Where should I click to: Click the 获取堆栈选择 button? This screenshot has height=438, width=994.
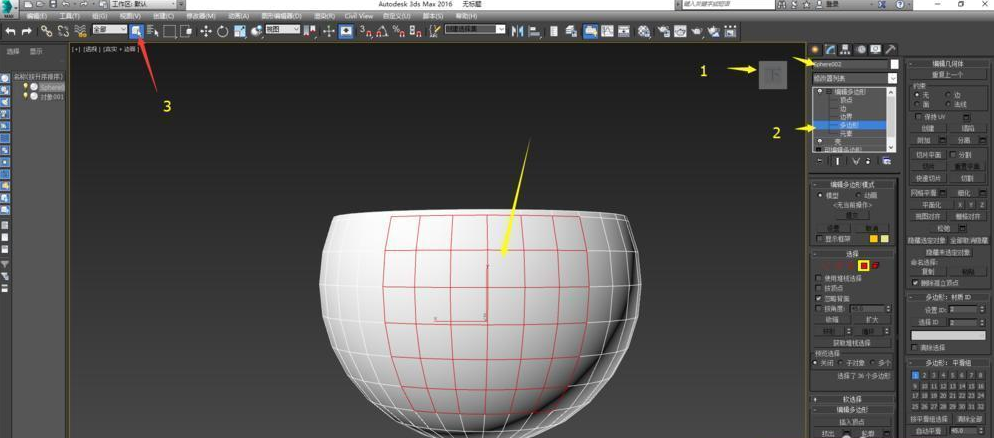[x=851, y=342]
